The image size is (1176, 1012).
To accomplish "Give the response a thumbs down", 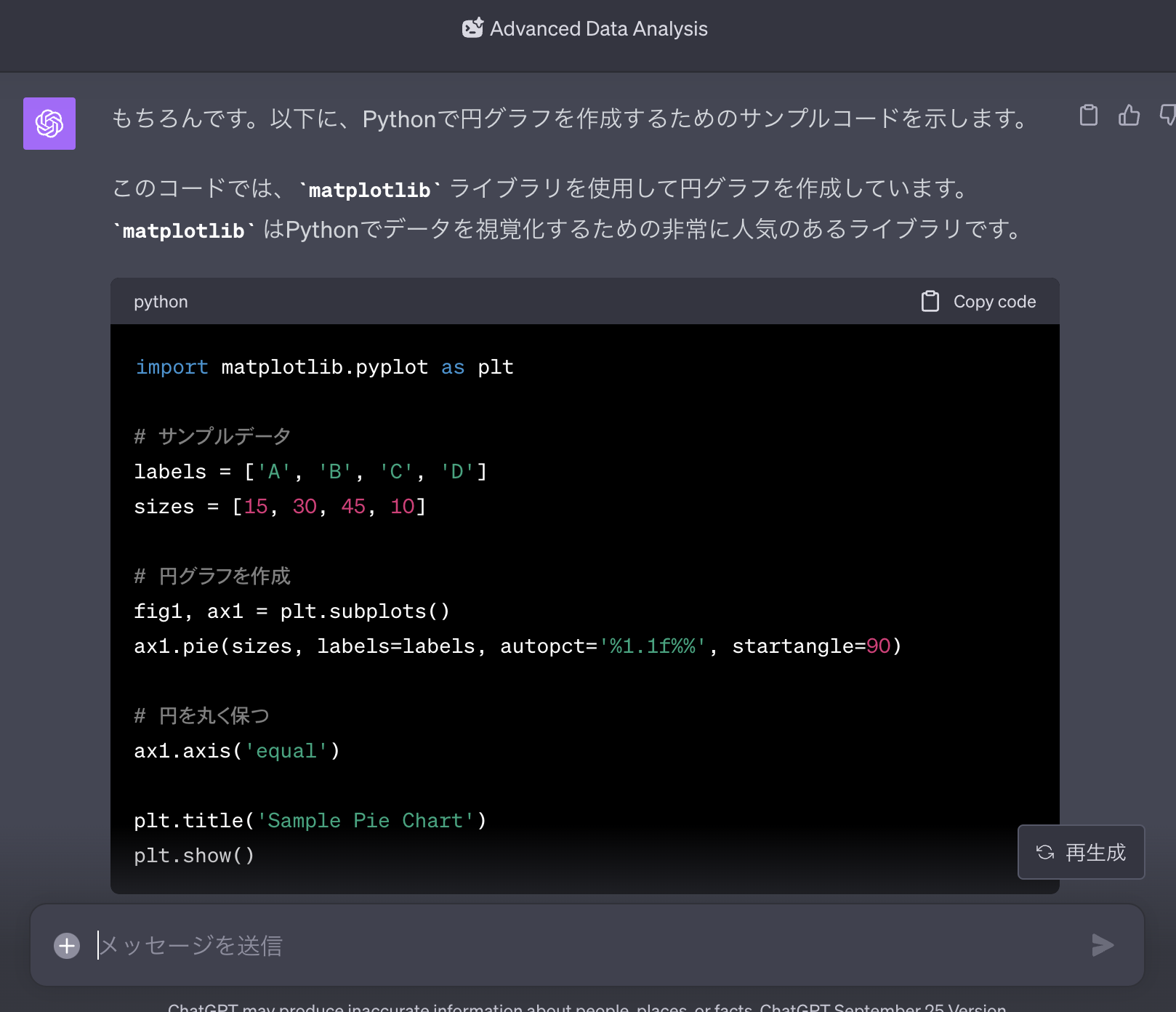I will [1168, 115].
